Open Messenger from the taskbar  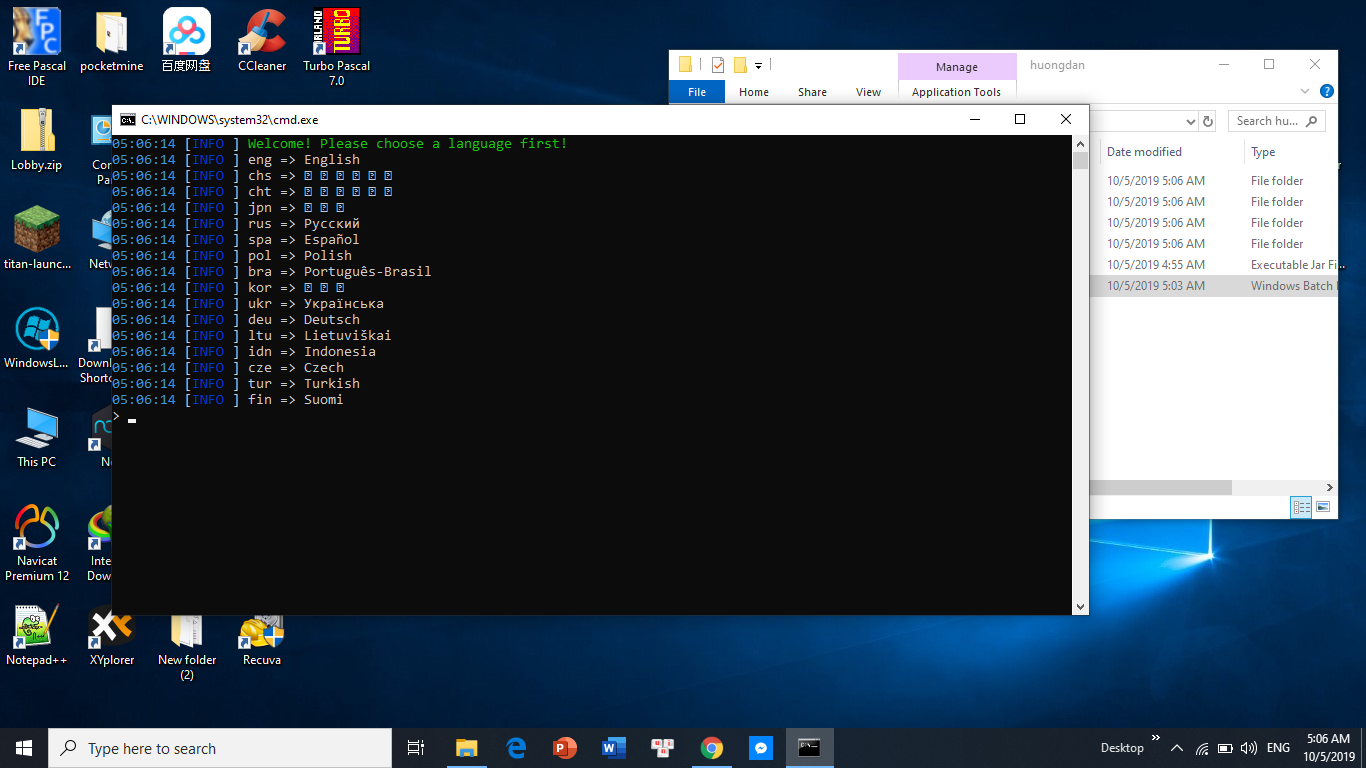[x=761, y=748]
